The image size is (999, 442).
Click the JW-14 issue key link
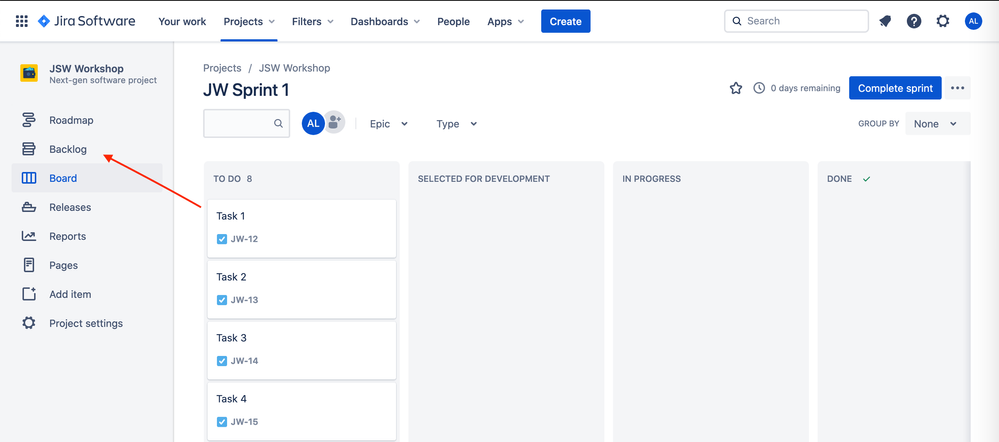[x=244, y=361]
